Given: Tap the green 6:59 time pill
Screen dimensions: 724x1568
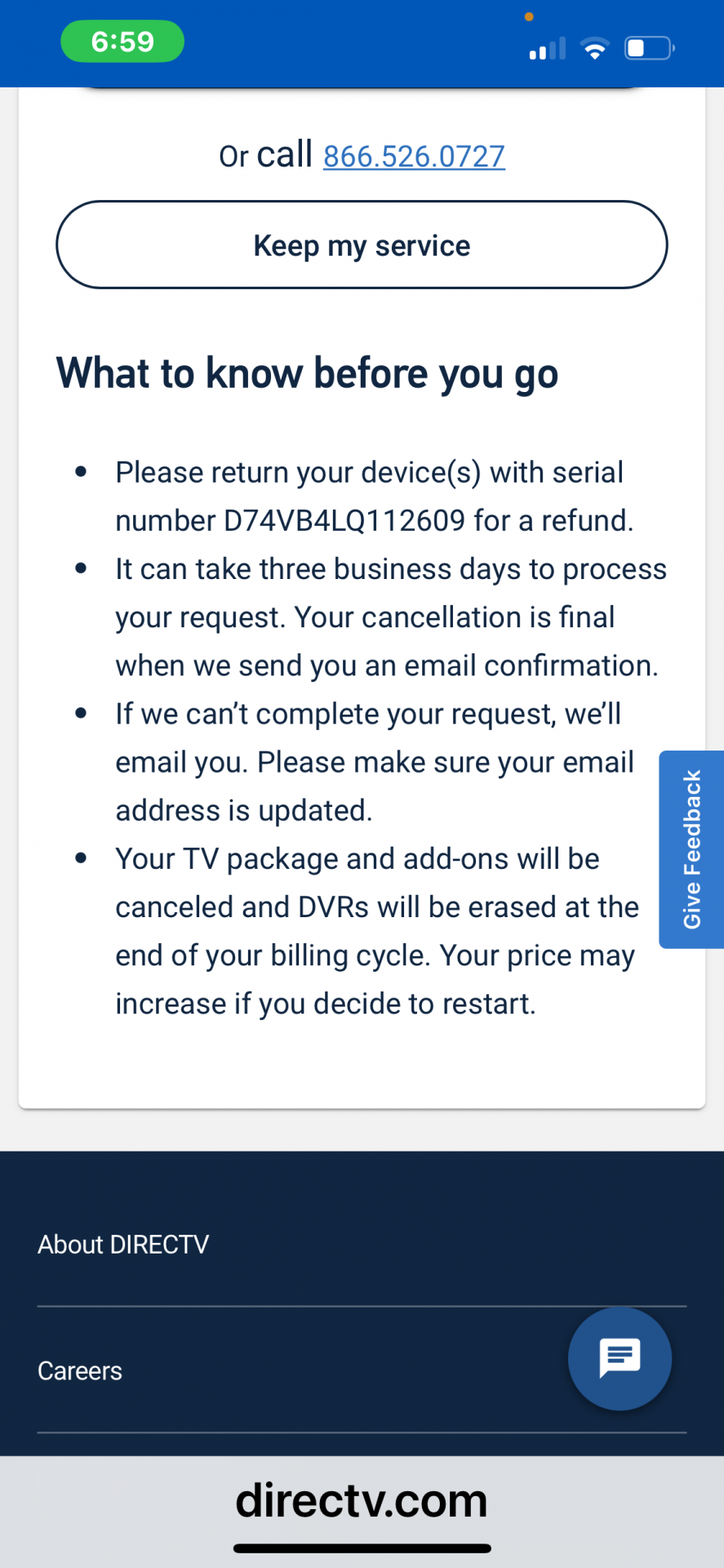Looking at the screenshot, I should pyautogui.click(x=122, y=42).
